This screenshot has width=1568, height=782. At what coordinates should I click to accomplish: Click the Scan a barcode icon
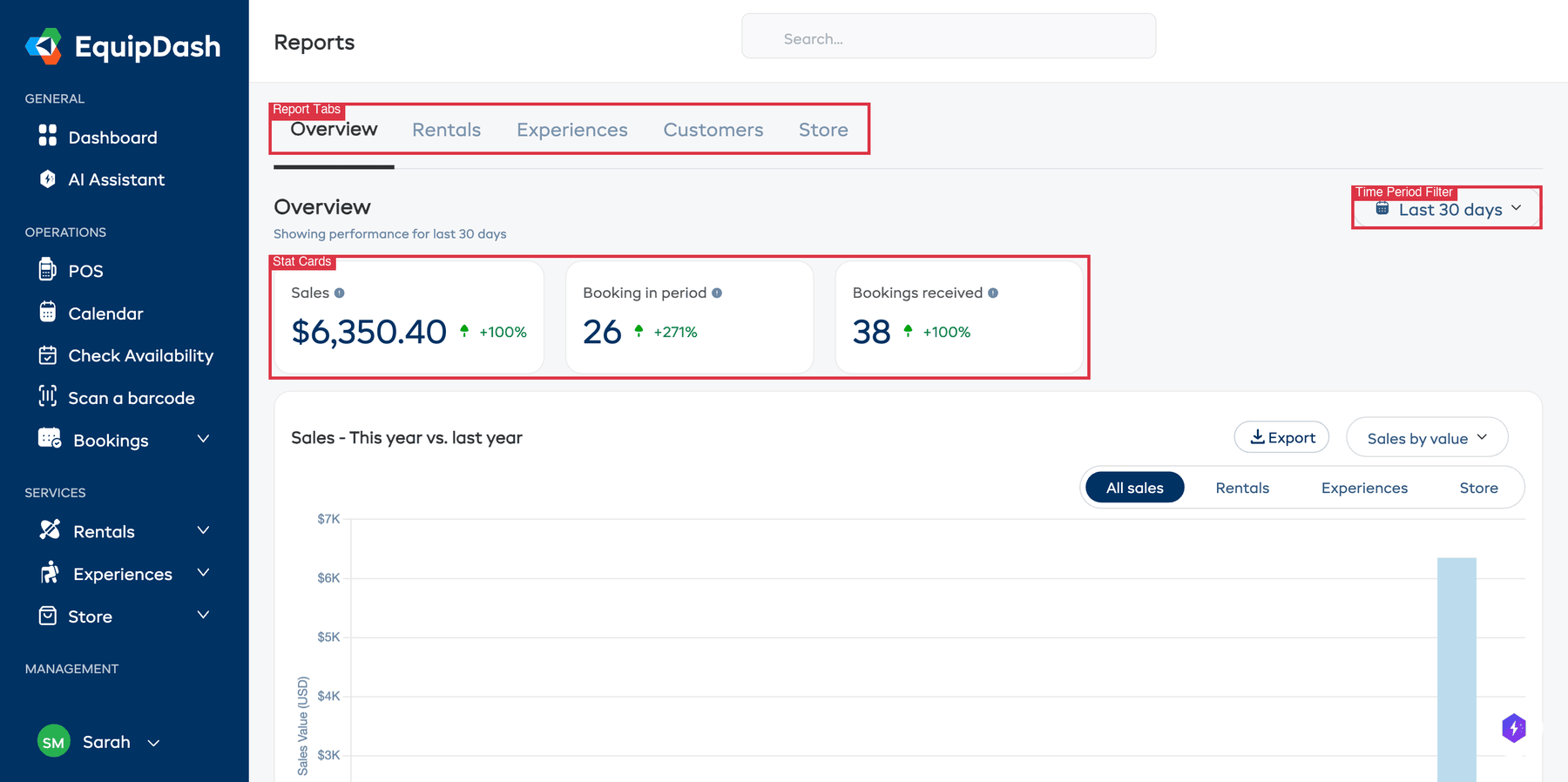(x=48, y=396)
